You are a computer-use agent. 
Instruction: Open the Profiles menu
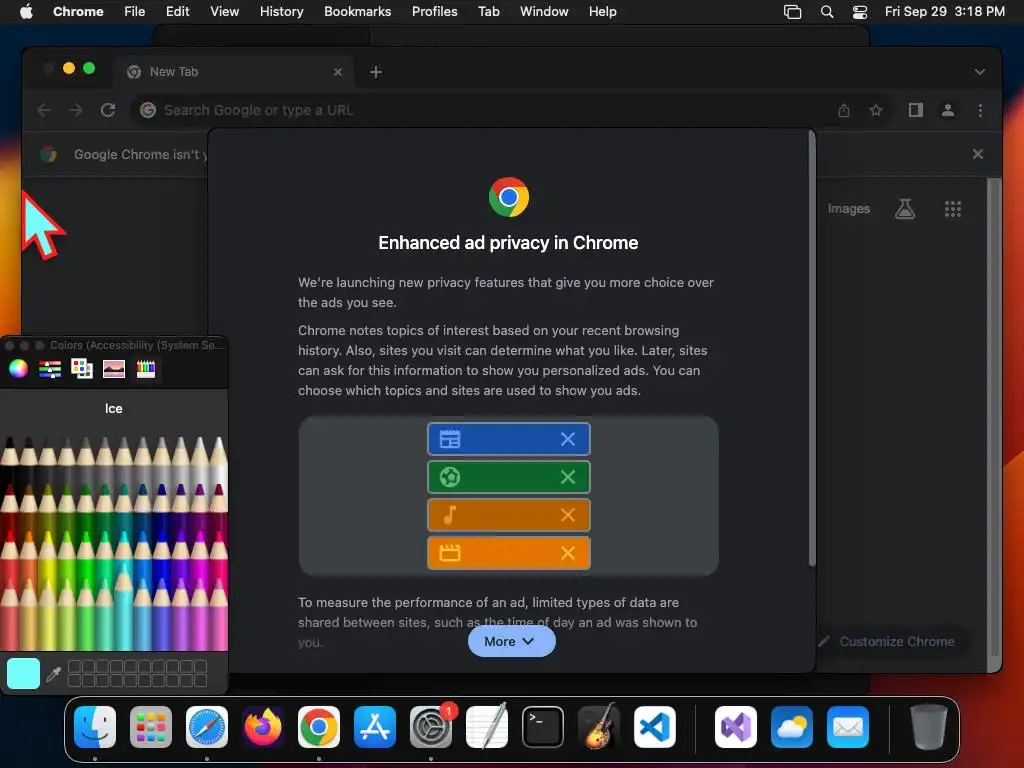pyautogui.click(x=434, y=12)
